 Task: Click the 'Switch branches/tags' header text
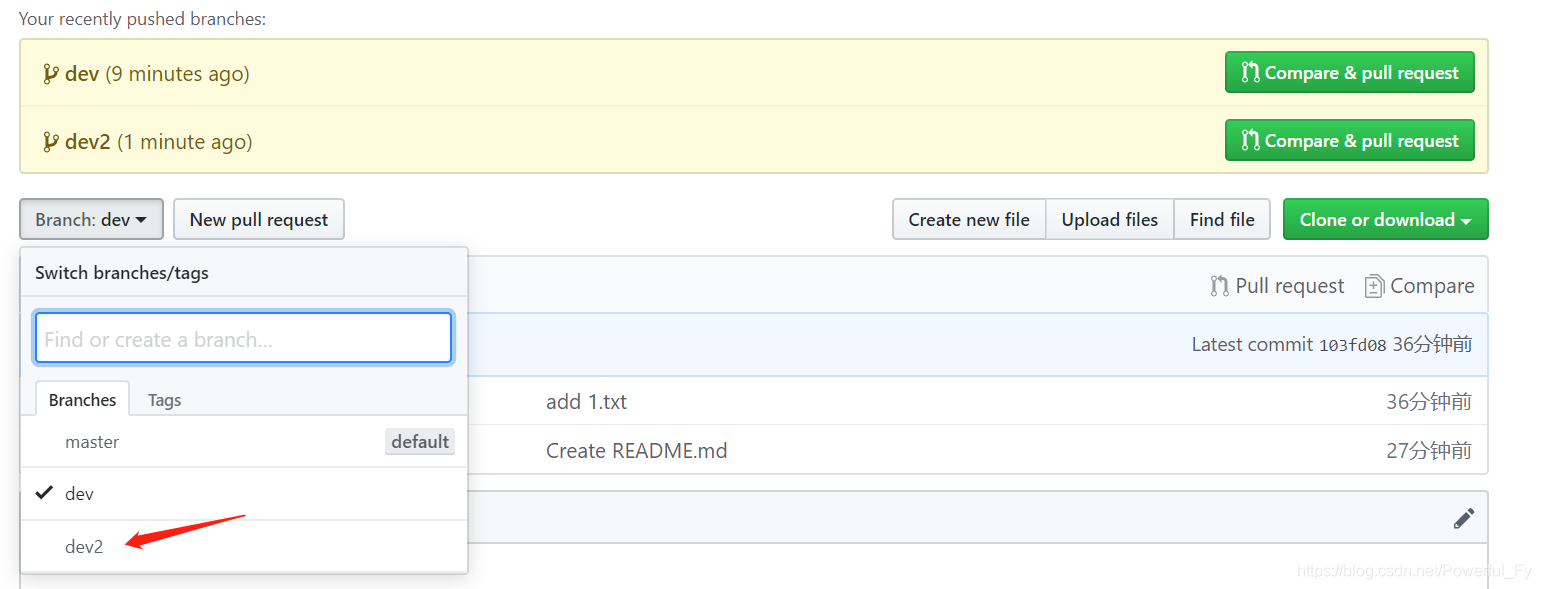point(122,272)
